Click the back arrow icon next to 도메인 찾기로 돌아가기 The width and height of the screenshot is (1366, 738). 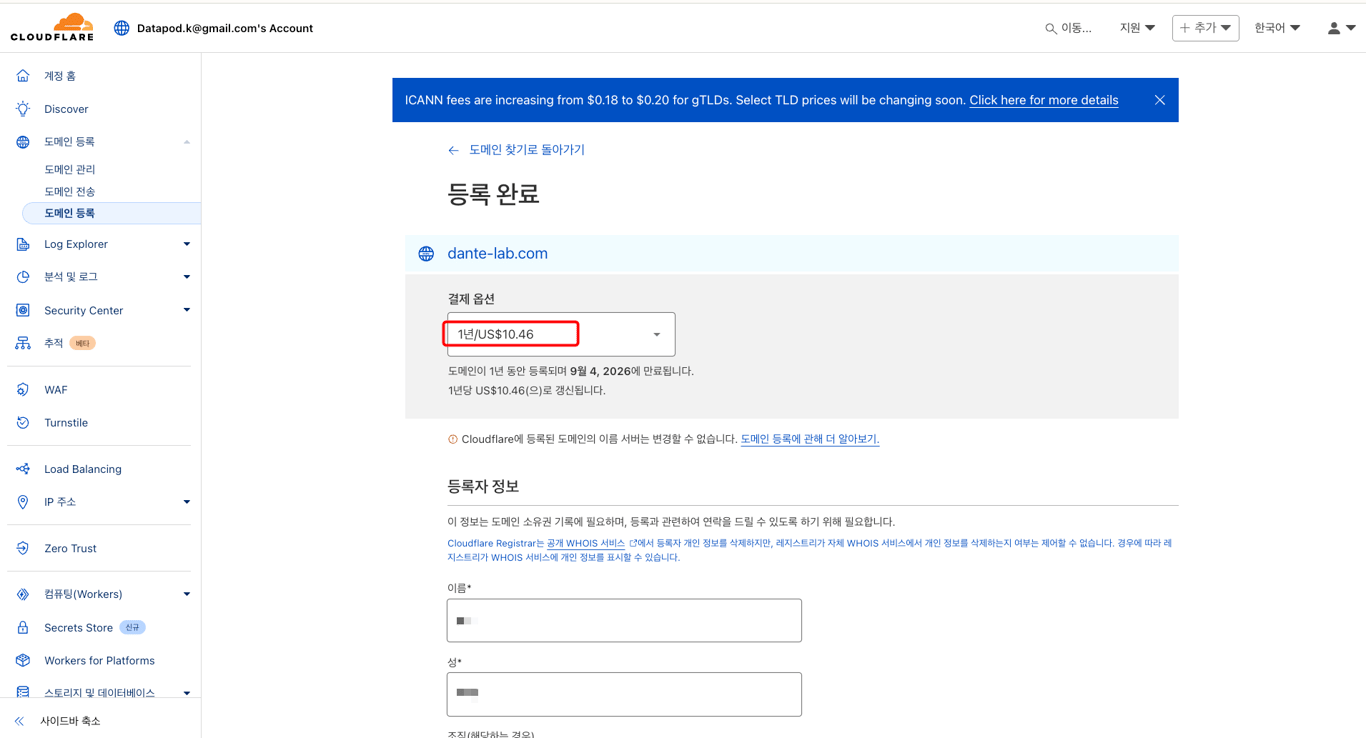[x=454, y=150]
